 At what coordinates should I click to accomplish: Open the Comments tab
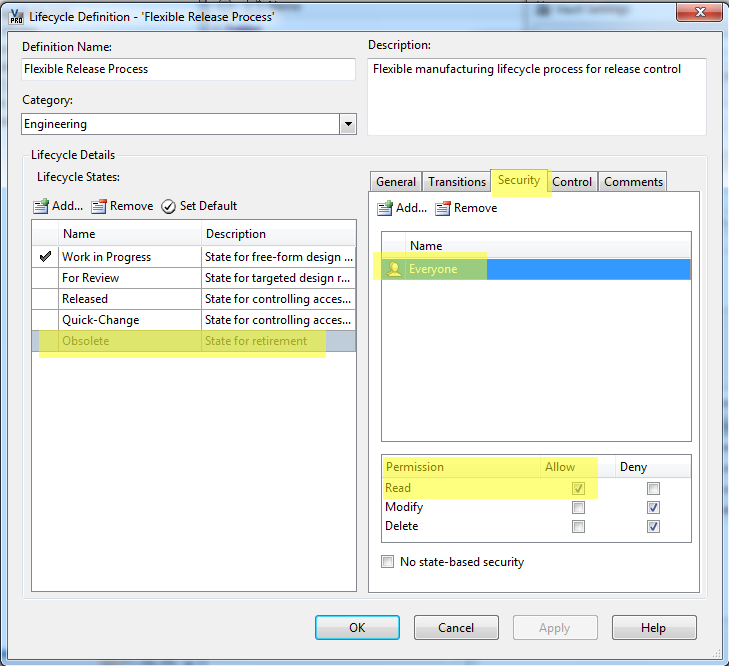tap(633, 181)
